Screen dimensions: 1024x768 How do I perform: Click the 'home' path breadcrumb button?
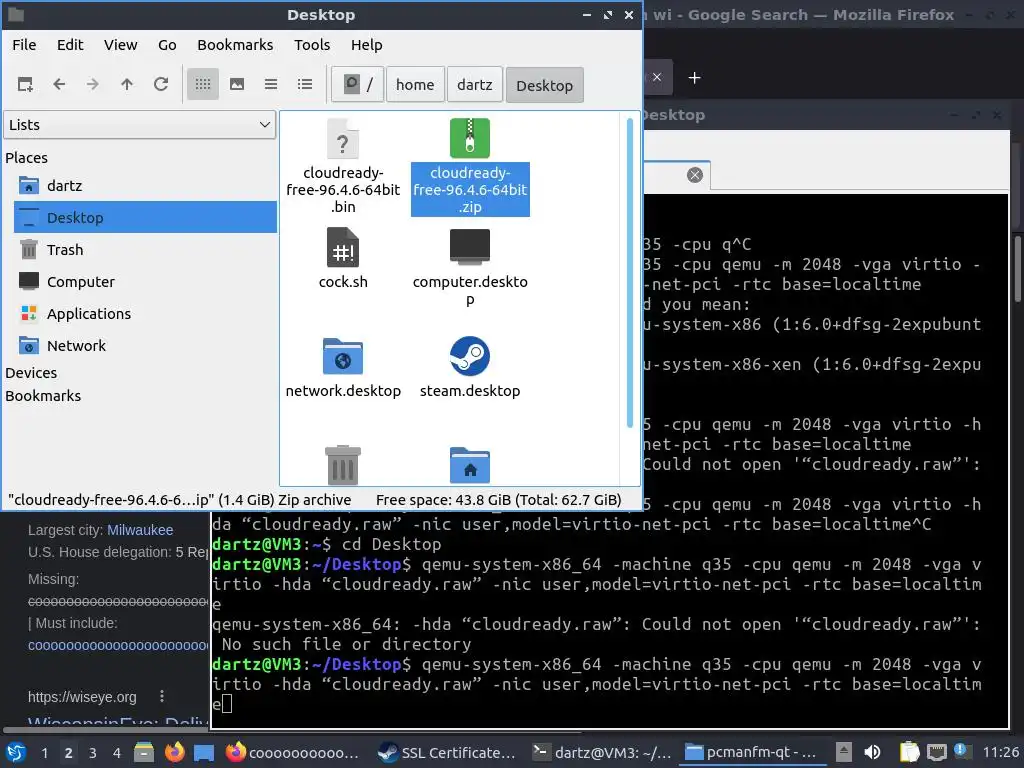point(415,85)
